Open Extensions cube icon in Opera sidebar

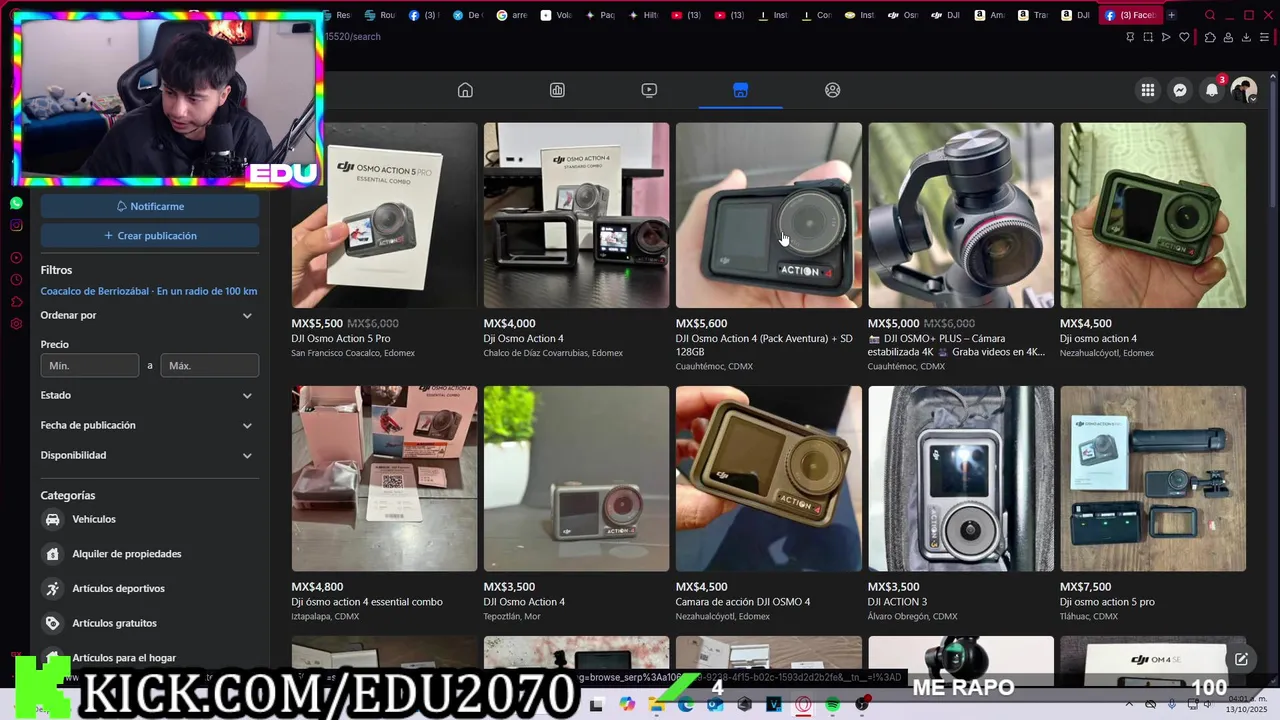[x=16, y=302]
